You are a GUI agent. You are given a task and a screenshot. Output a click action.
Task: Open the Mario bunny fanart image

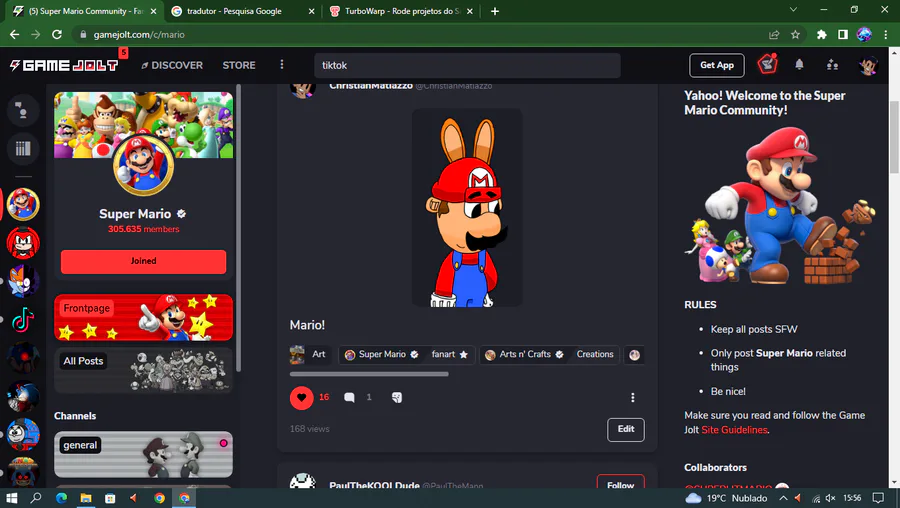[467, 208]
